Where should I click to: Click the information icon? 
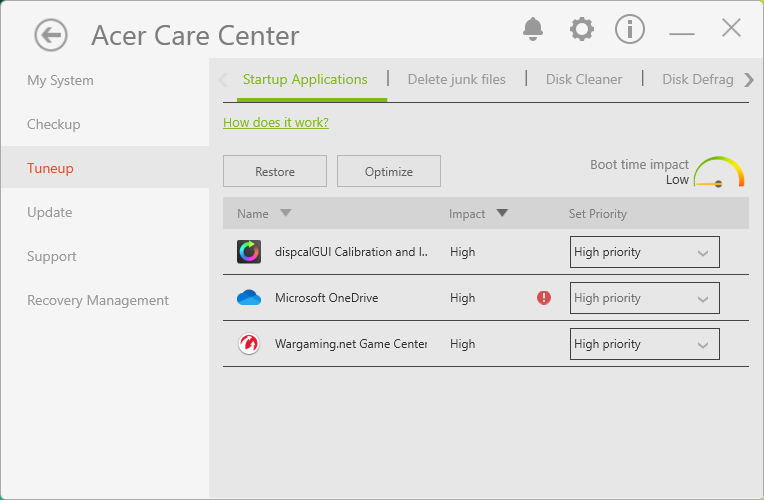tap(630, 30)
